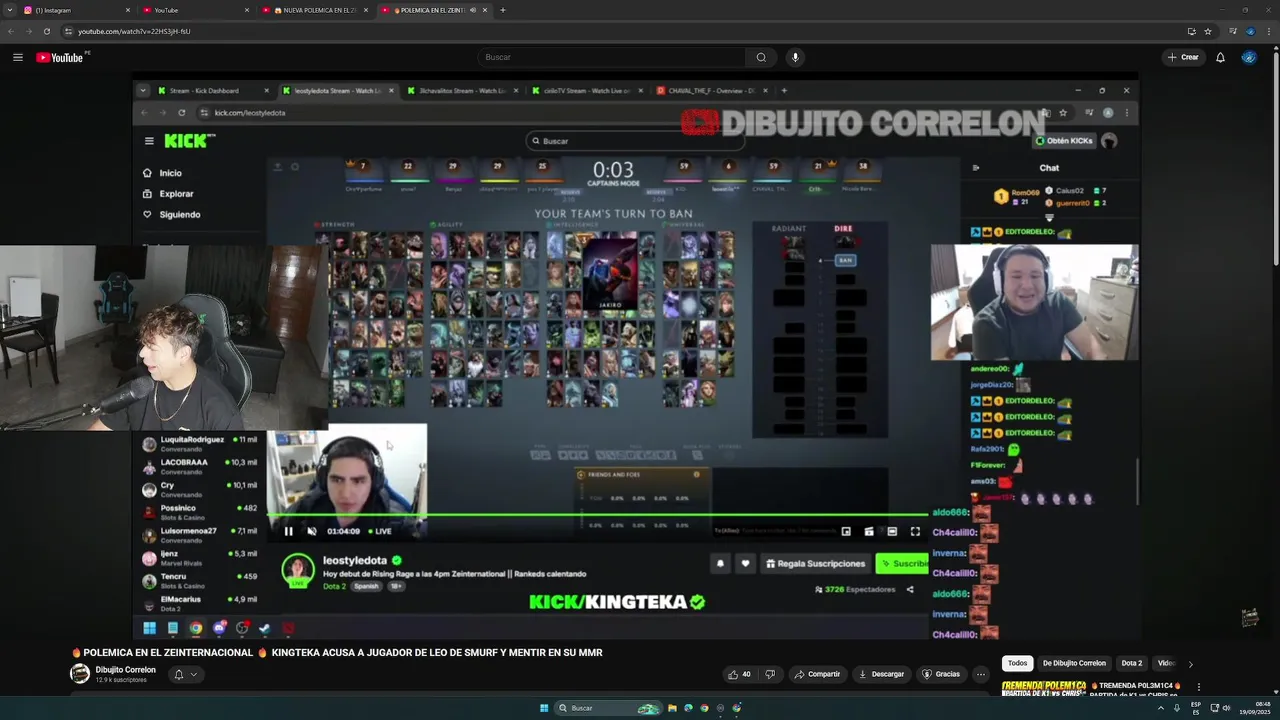Open the Dibujito Correlon channel name link

point(126,670)
